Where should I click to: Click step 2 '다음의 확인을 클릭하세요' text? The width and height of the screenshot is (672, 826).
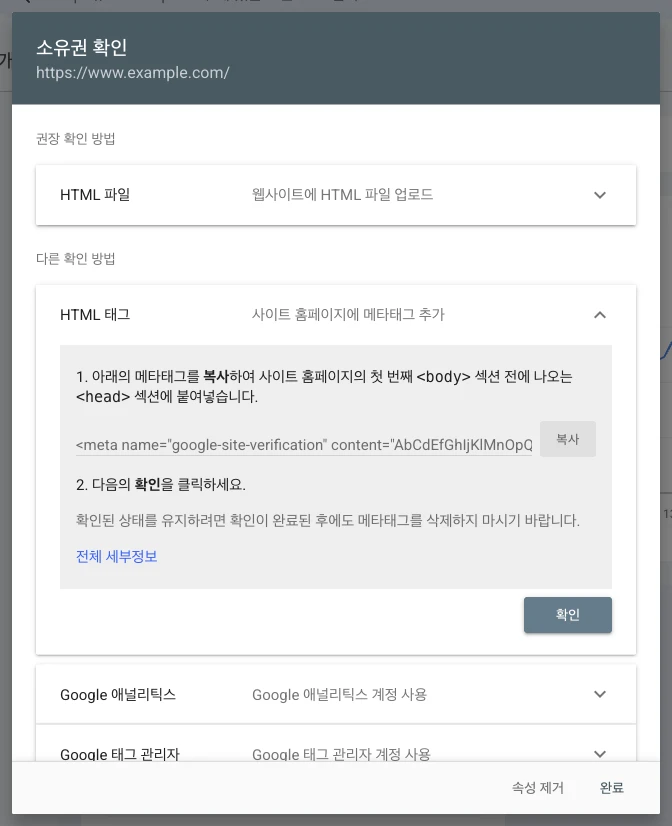(x=161, y=485)
